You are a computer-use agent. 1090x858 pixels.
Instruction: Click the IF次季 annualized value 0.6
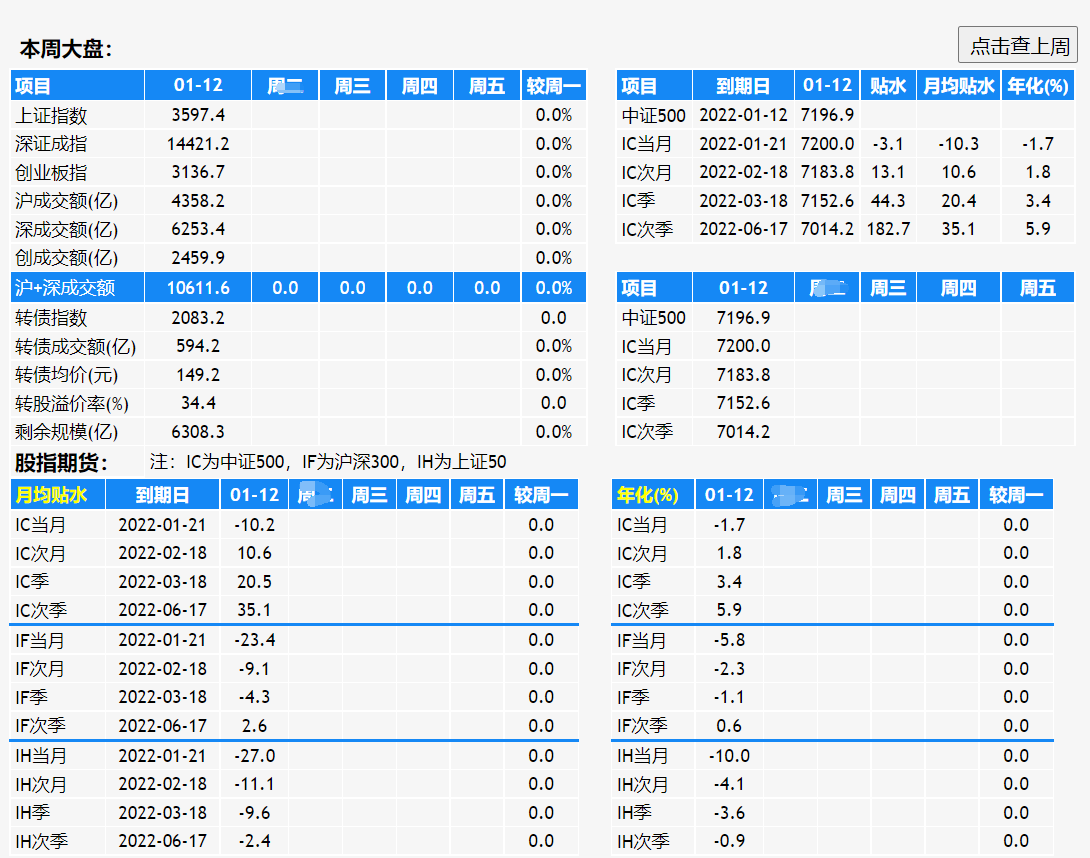(729, 726)
